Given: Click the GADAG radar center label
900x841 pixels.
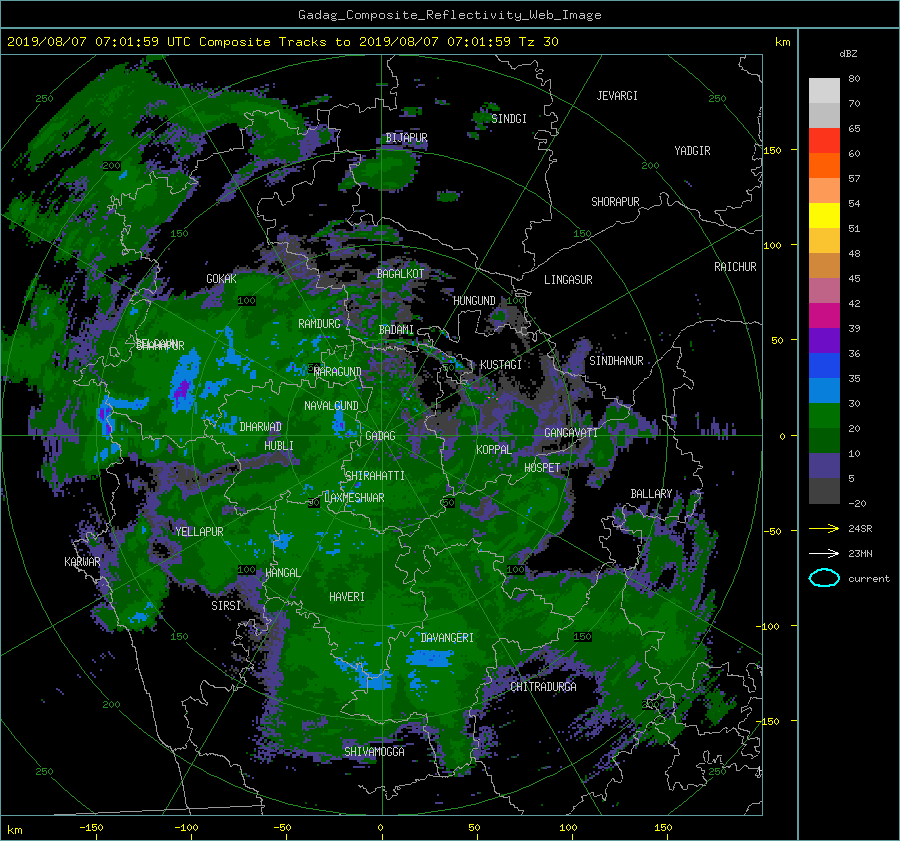Looking at the screenshot, I should (380, 436).
